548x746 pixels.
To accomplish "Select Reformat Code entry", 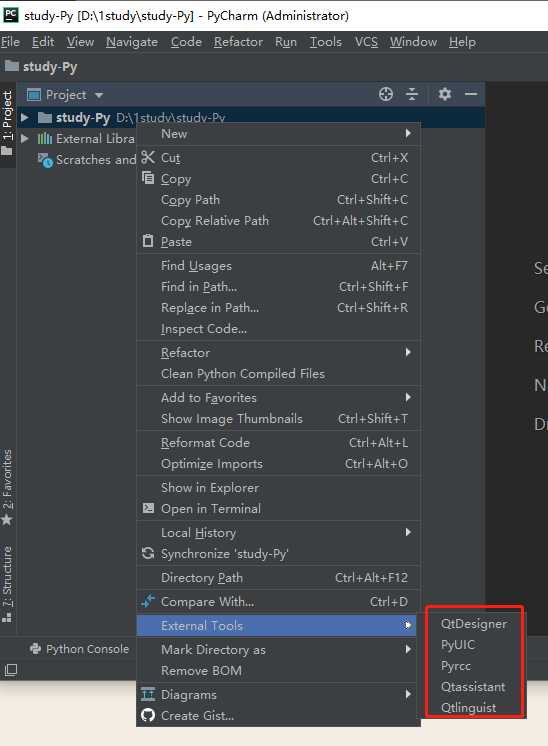I will (x=278, y=442).
